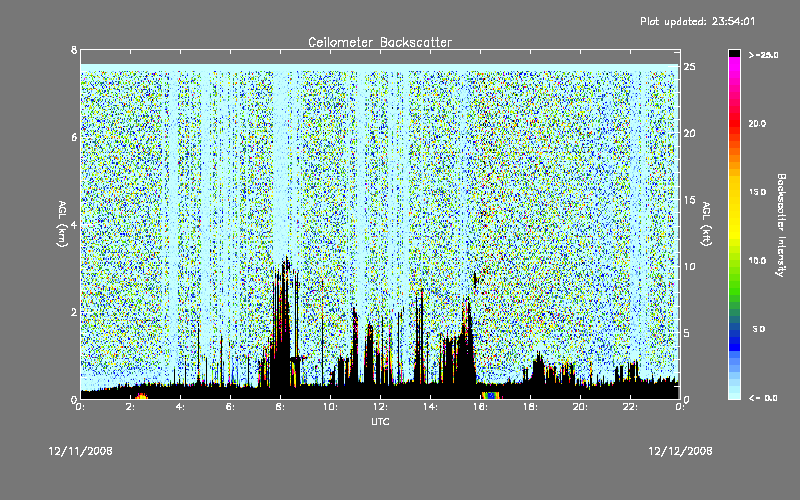Click the 5.0 colorbar tick label
Viewport: 800px width, 500px height.
click(x=759, y=329)
